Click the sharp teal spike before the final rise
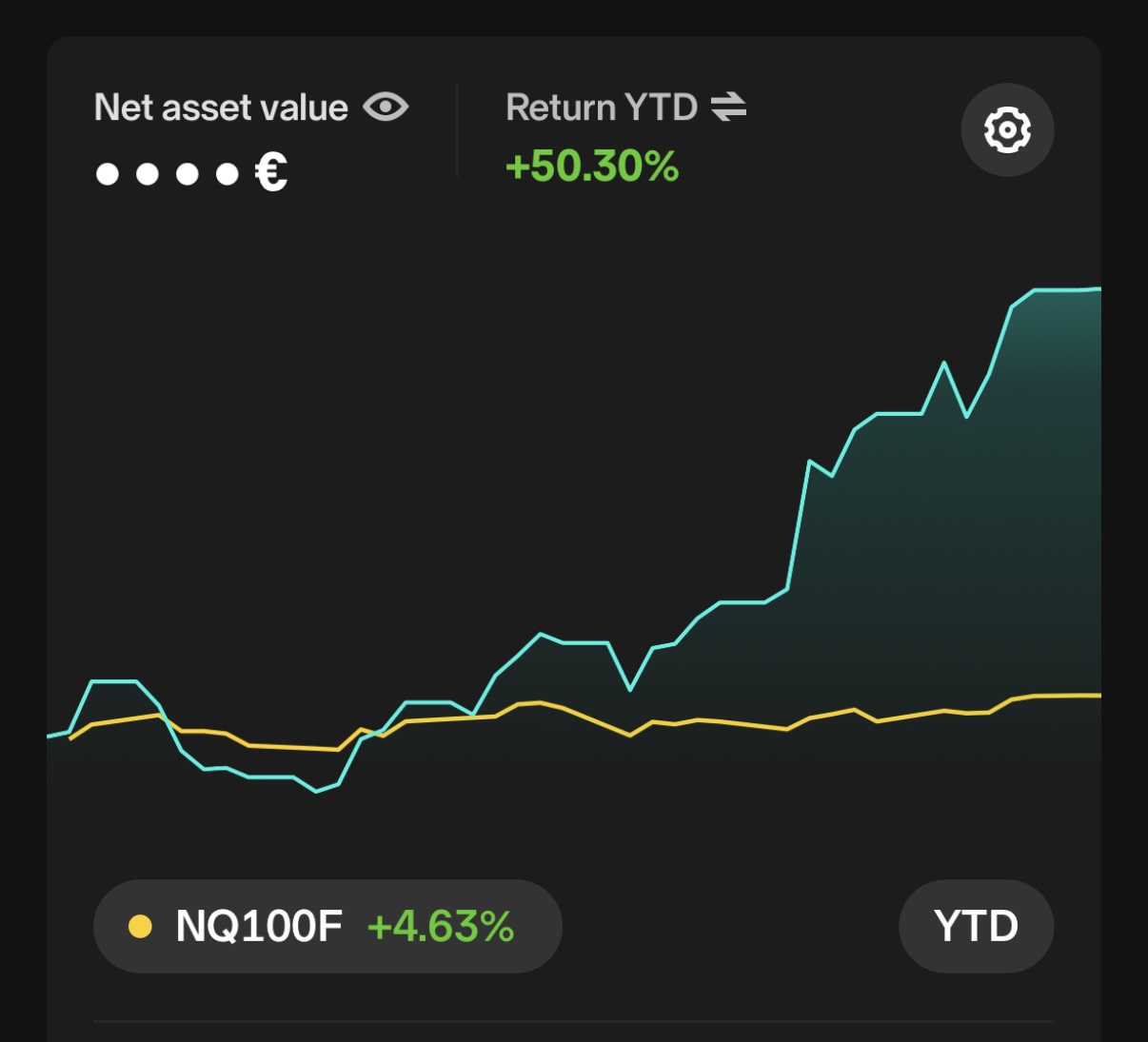The height and width of the screenshot is (1042, 1148). click(x=944, y=364)
